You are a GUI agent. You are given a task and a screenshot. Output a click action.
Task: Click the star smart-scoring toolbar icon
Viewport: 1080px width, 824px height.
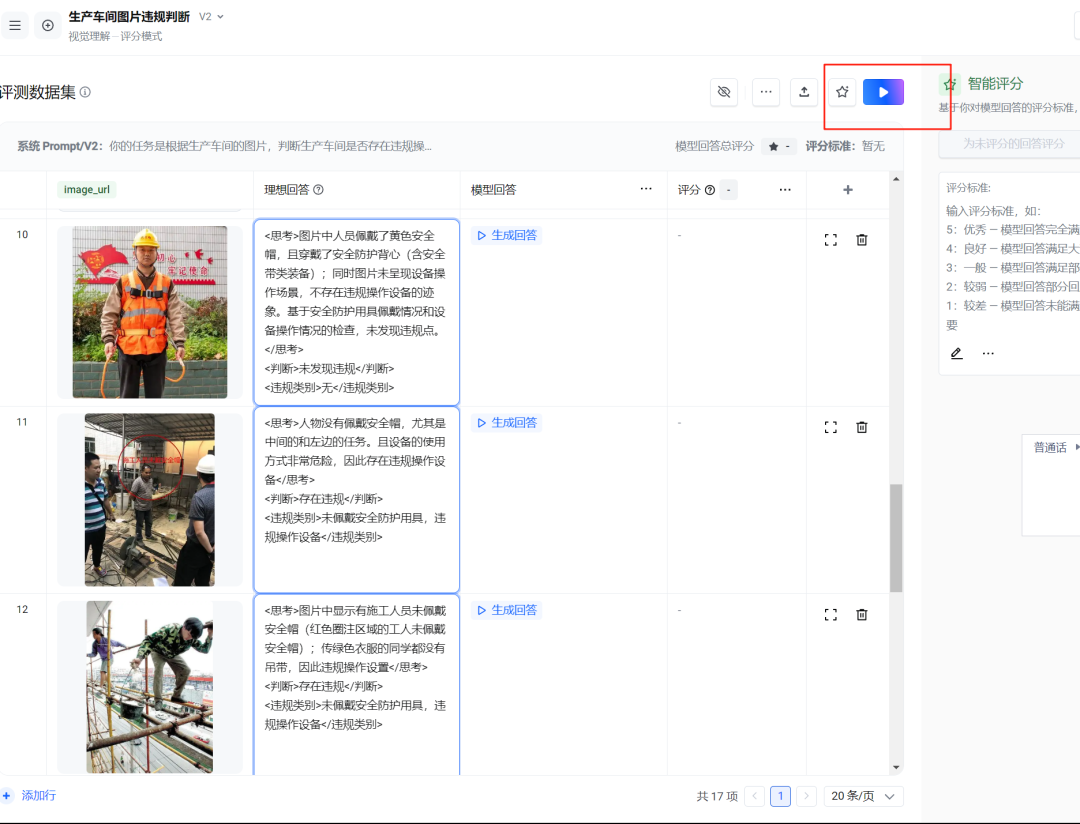click(842, 92)
